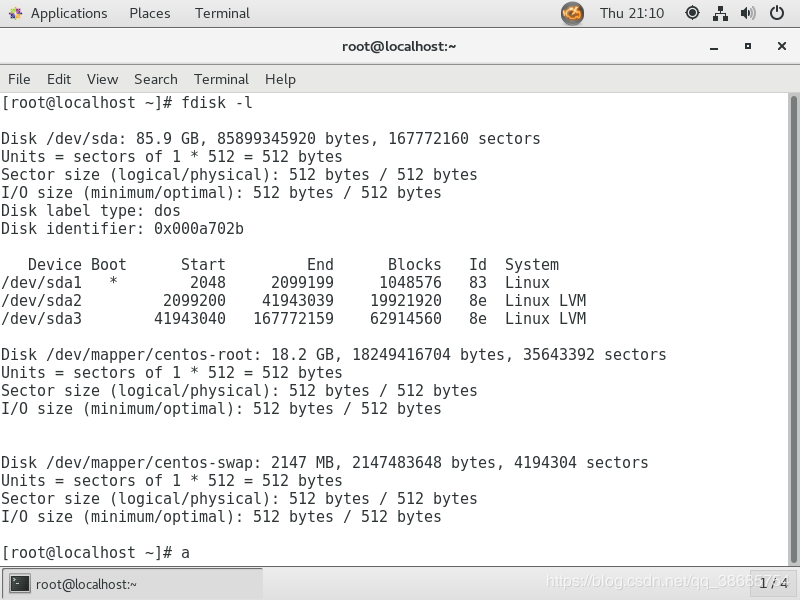Click the window title root@localhost:~
Viewport: 800px width, 600px height.
pos(399,46)
